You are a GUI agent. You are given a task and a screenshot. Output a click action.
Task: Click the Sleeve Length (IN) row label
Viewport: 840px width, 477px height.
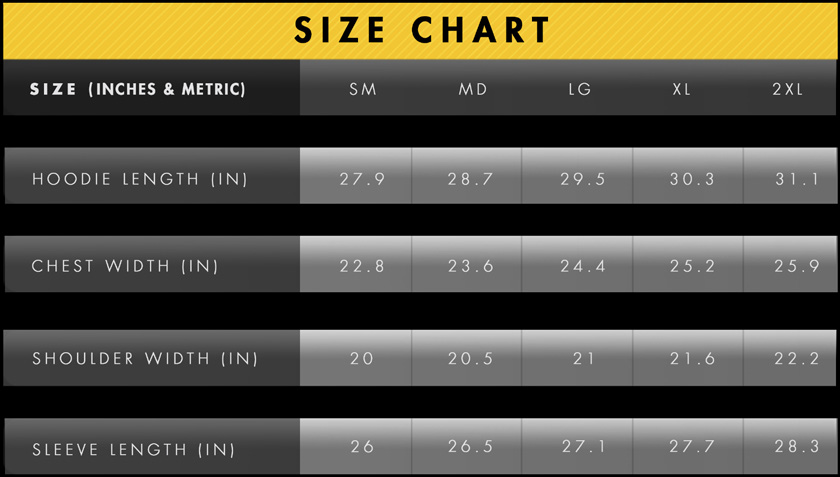pyautogui.click(x=134, y=449)
